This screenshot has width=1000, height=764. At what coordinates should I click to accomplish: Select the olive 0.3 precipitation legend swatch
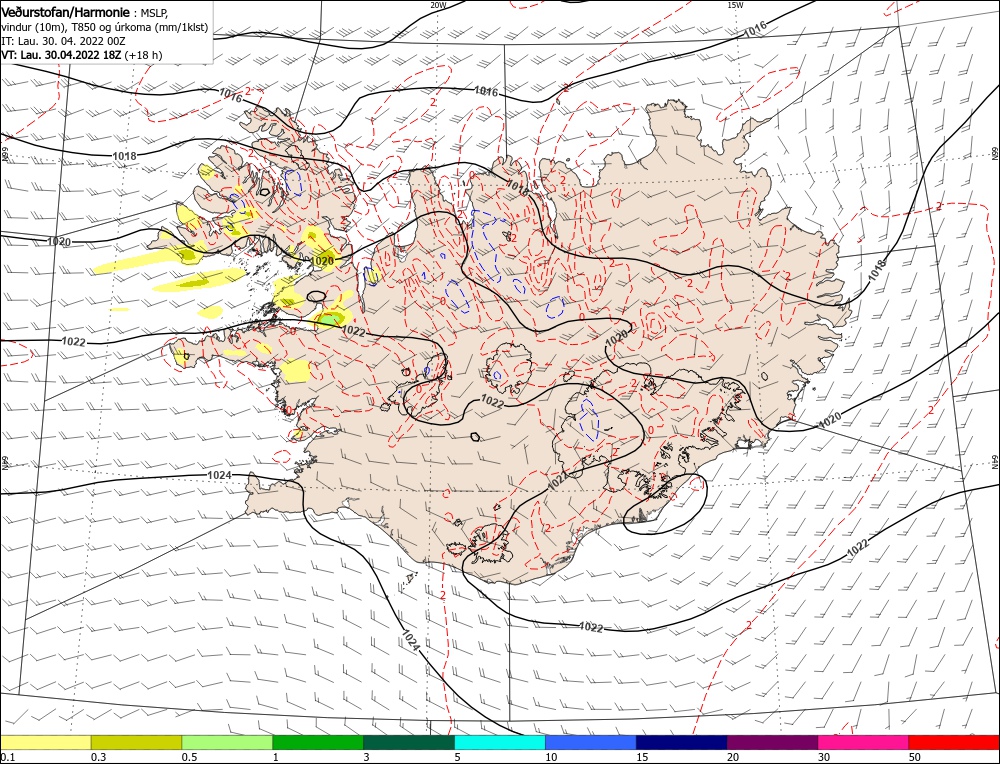[x=136, y=742]
